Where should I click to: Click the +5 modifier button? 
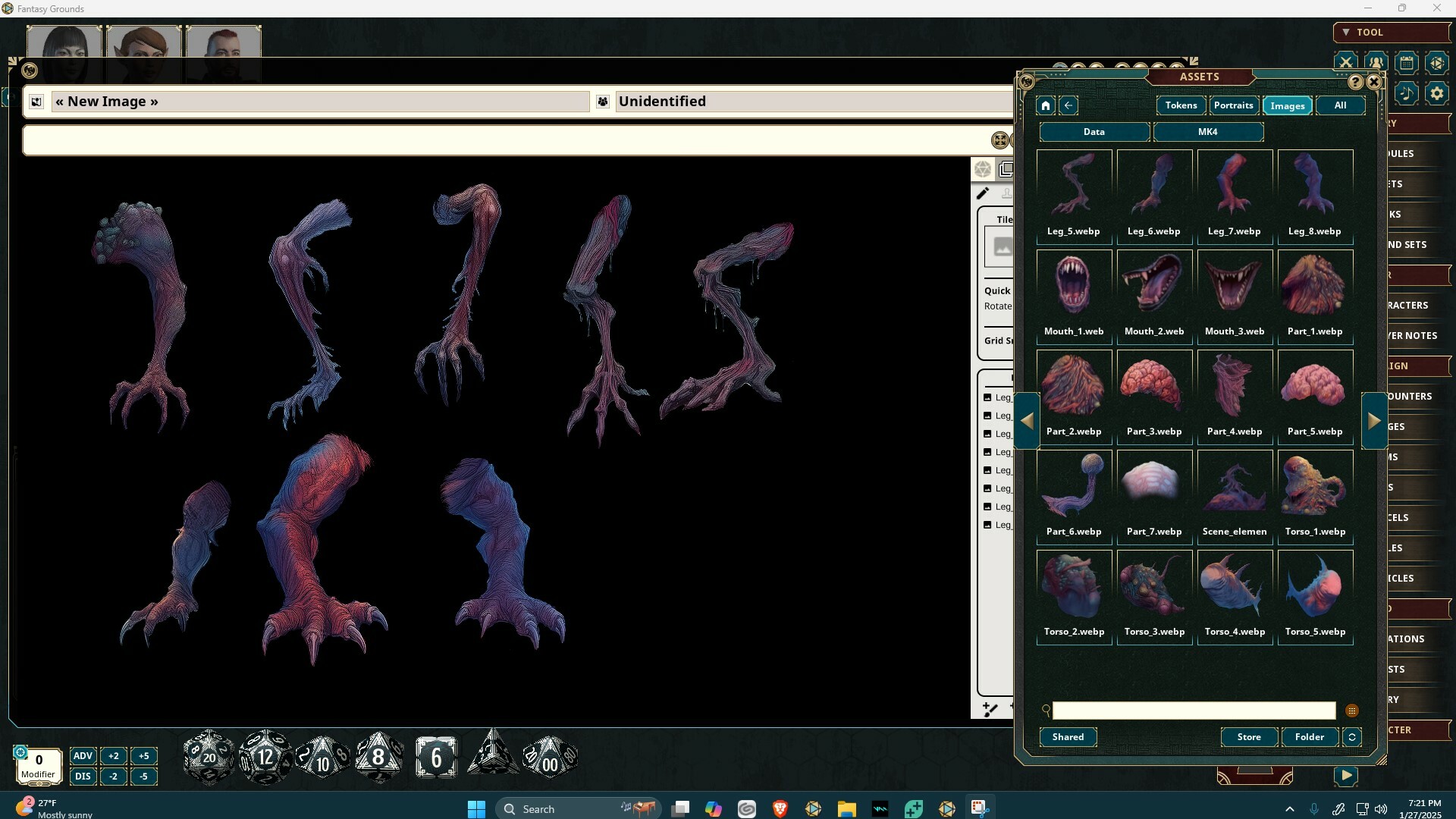pos(144,755)
